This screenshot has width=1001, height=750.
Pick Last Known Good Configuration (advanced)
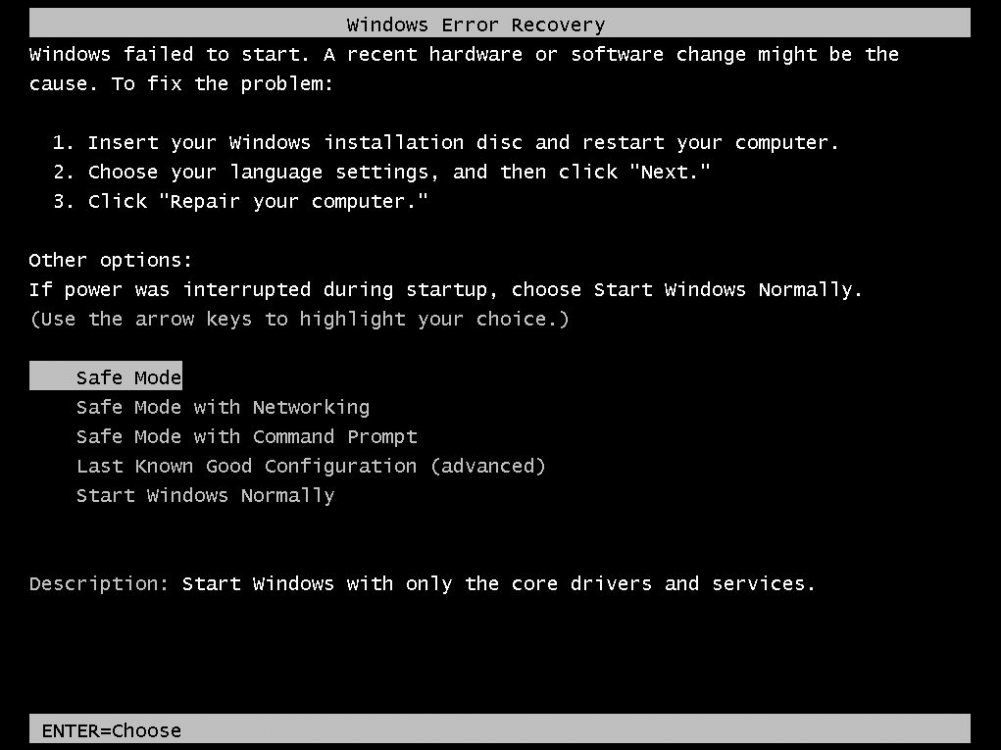click(311, 467)
